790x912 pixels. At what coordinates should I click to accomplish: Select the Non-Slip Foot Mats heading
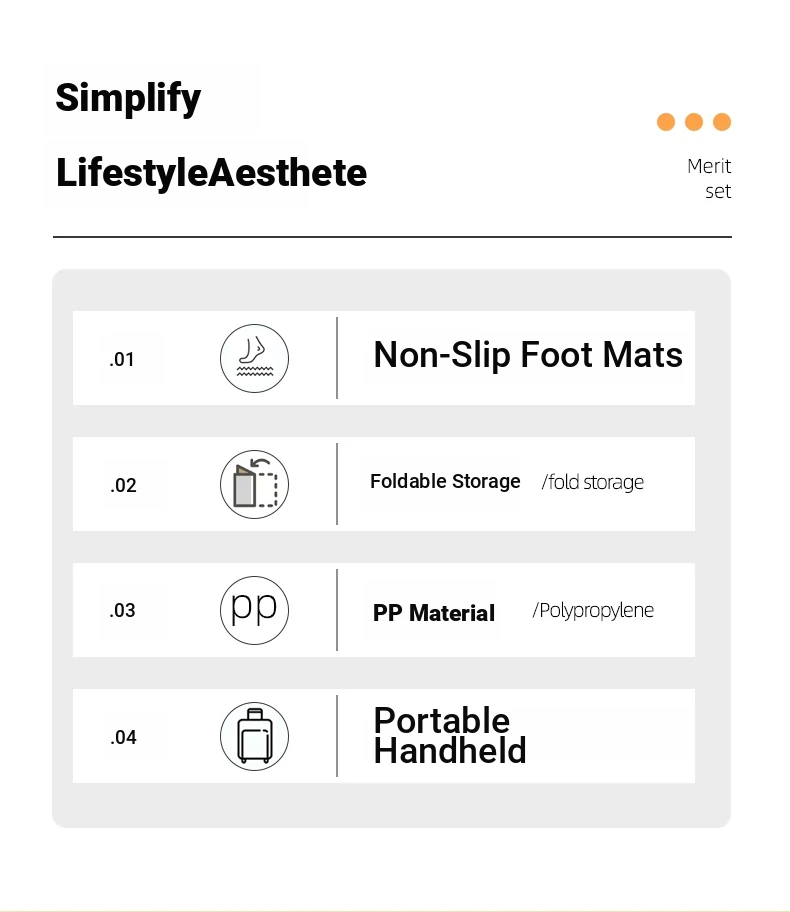[528, 355]
